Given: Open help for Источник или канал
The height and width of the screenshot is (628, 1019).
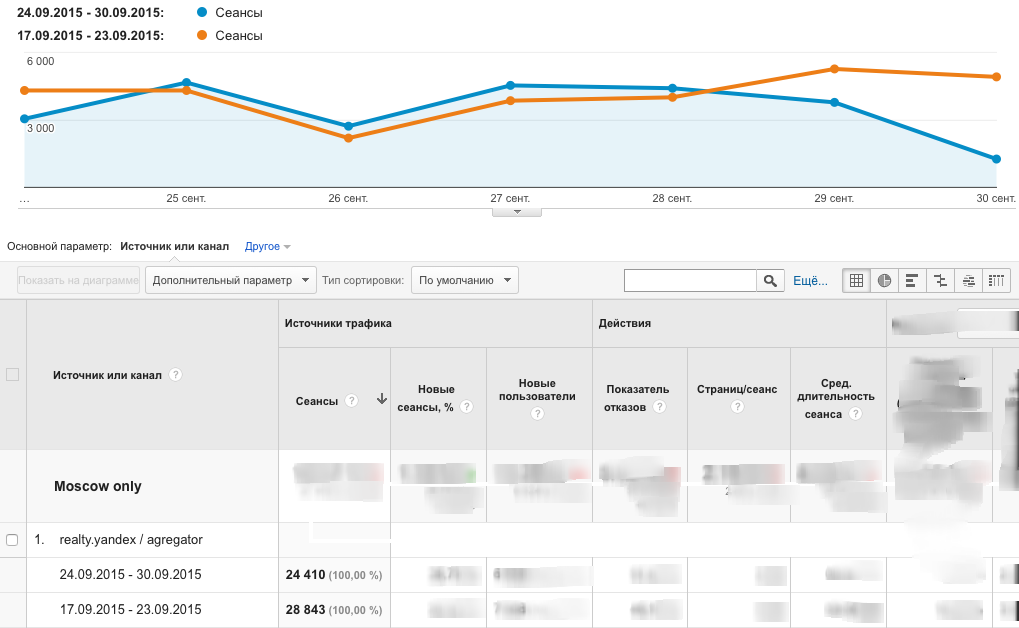Looking at the screenshot, I should tap(175, 374).
